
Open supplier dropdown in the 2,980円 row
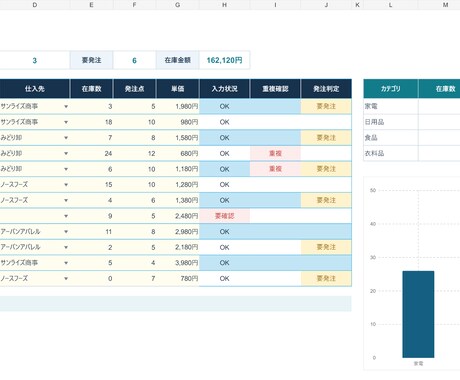[x=66, y=232]
